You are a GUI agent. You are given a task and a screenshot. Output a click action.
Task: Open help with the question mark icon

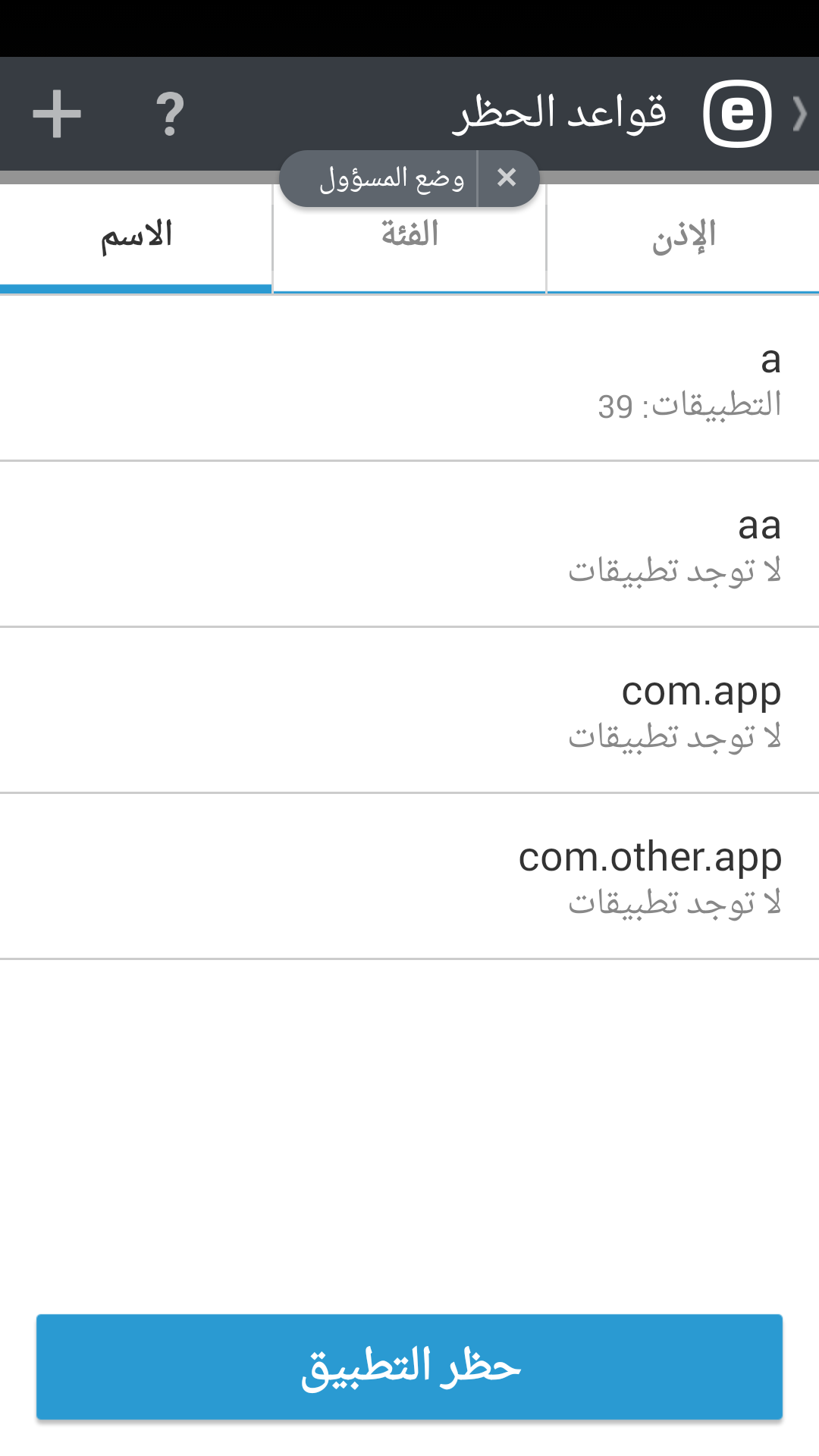pyautogui.click(x=170, y=114)
